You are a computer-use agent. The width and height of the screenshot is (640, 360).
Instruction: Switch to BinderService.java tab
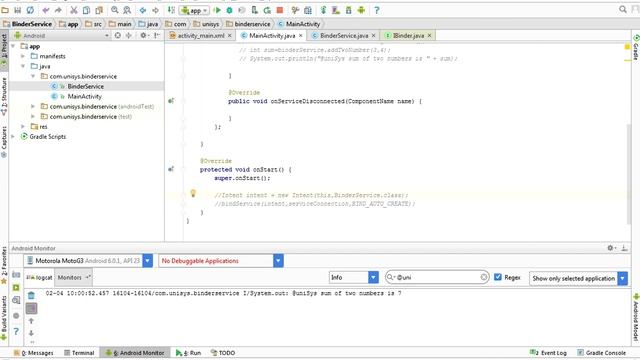(344, 36)
